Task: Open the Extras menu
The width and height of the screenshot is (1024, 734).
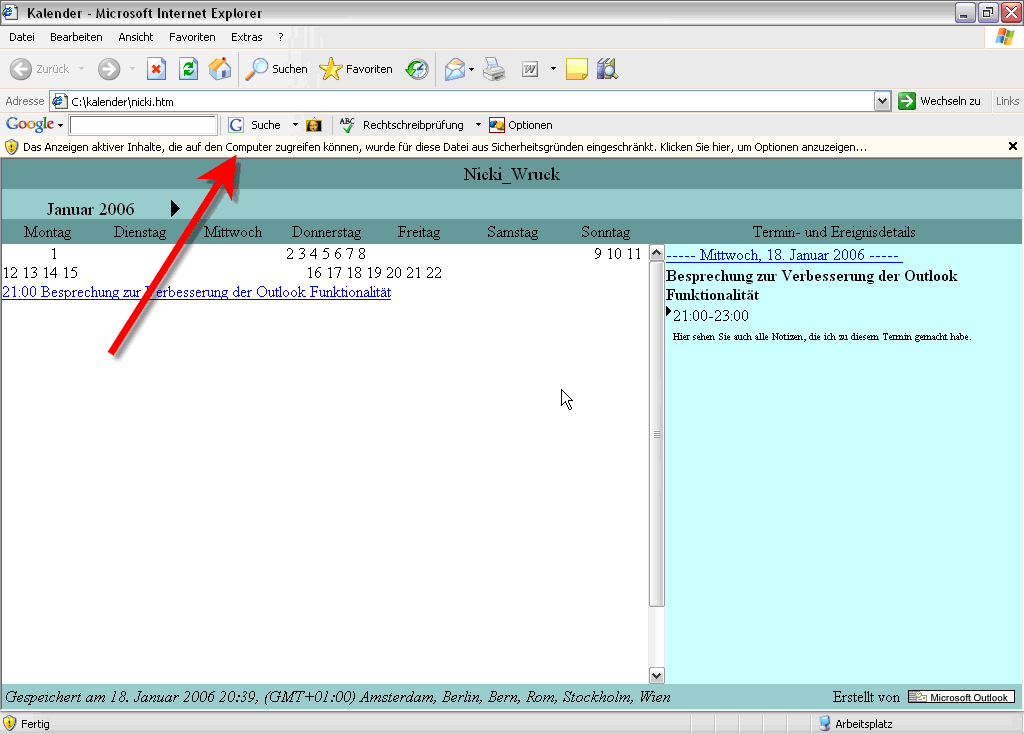Action: coord(246,37)
